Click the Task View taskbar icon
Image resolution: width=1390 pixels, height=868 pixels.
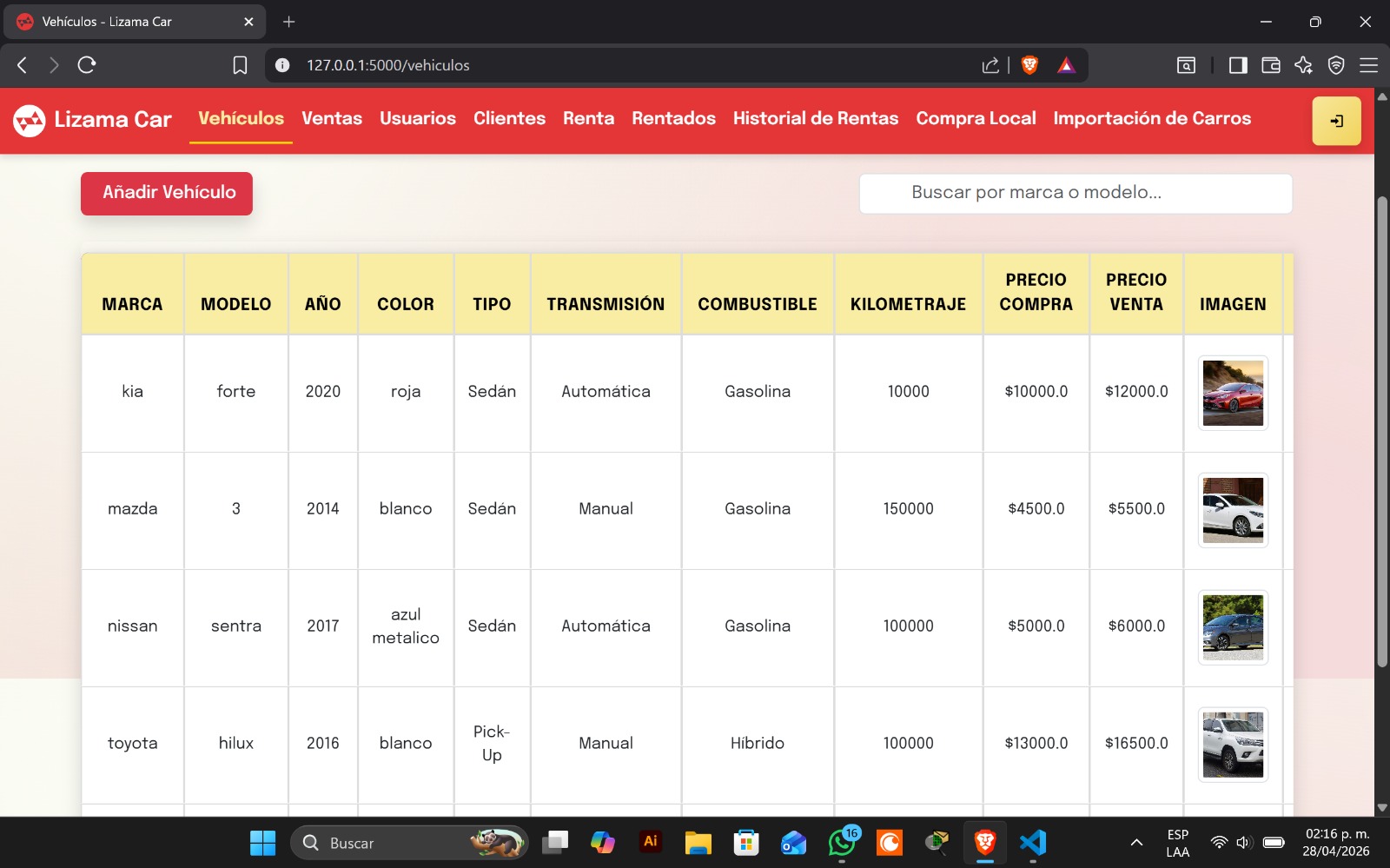click(555, 842)
